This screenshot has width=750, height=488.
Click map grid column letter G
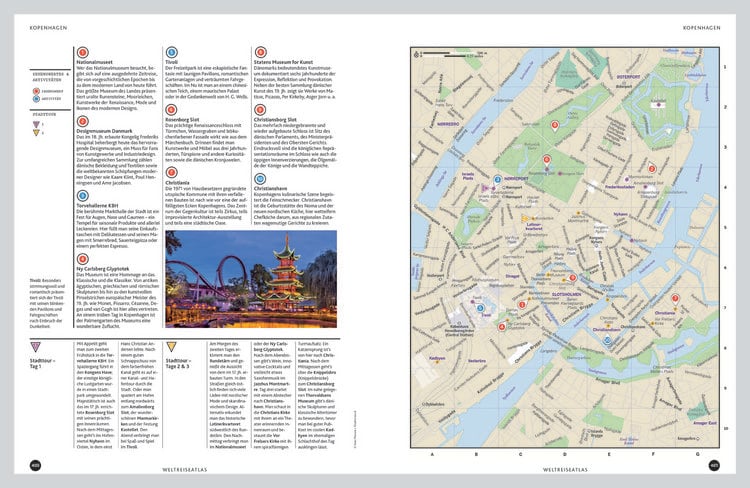[x=697, y=454]
